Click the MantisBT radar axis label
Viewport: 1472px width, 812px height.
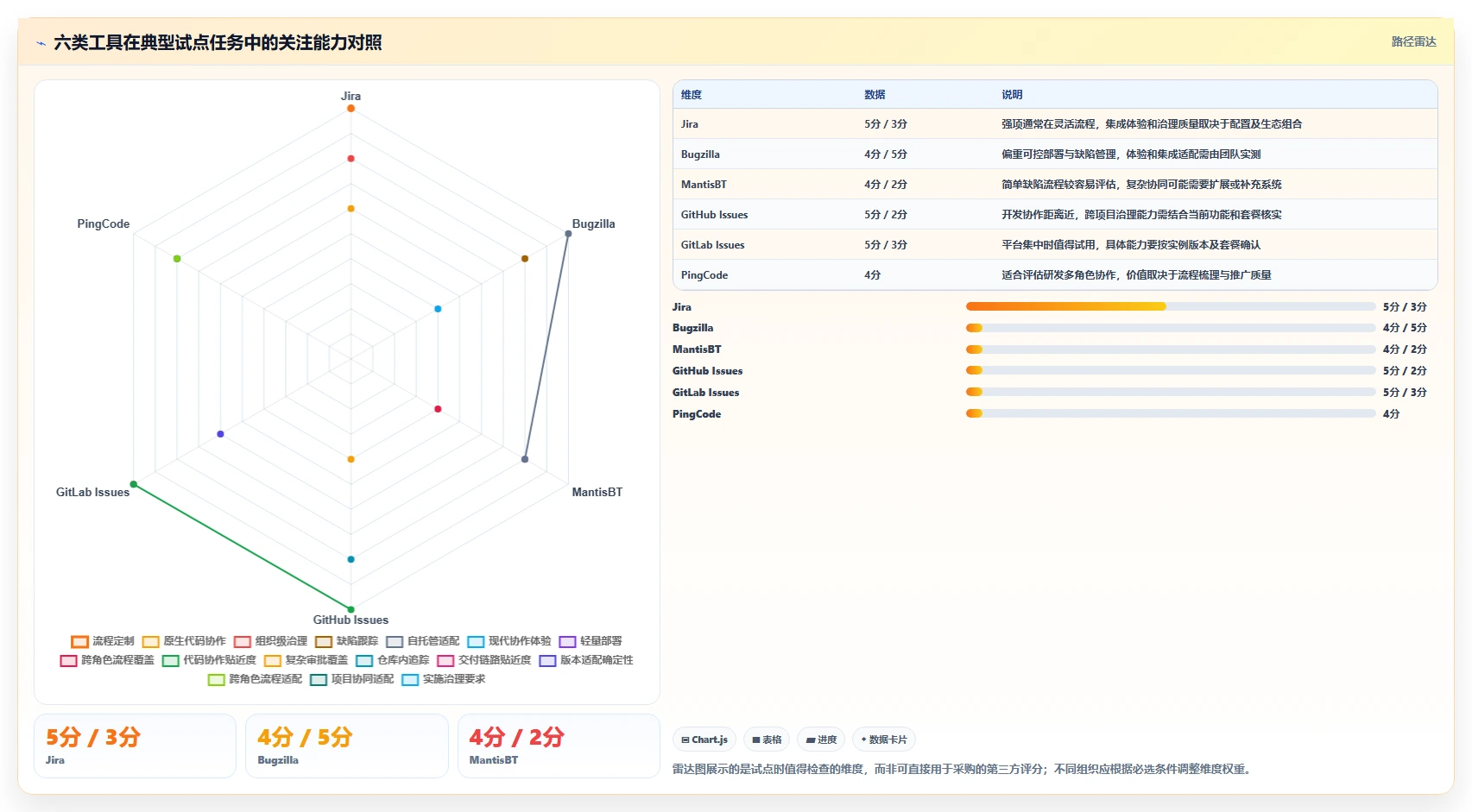(597, 492)
